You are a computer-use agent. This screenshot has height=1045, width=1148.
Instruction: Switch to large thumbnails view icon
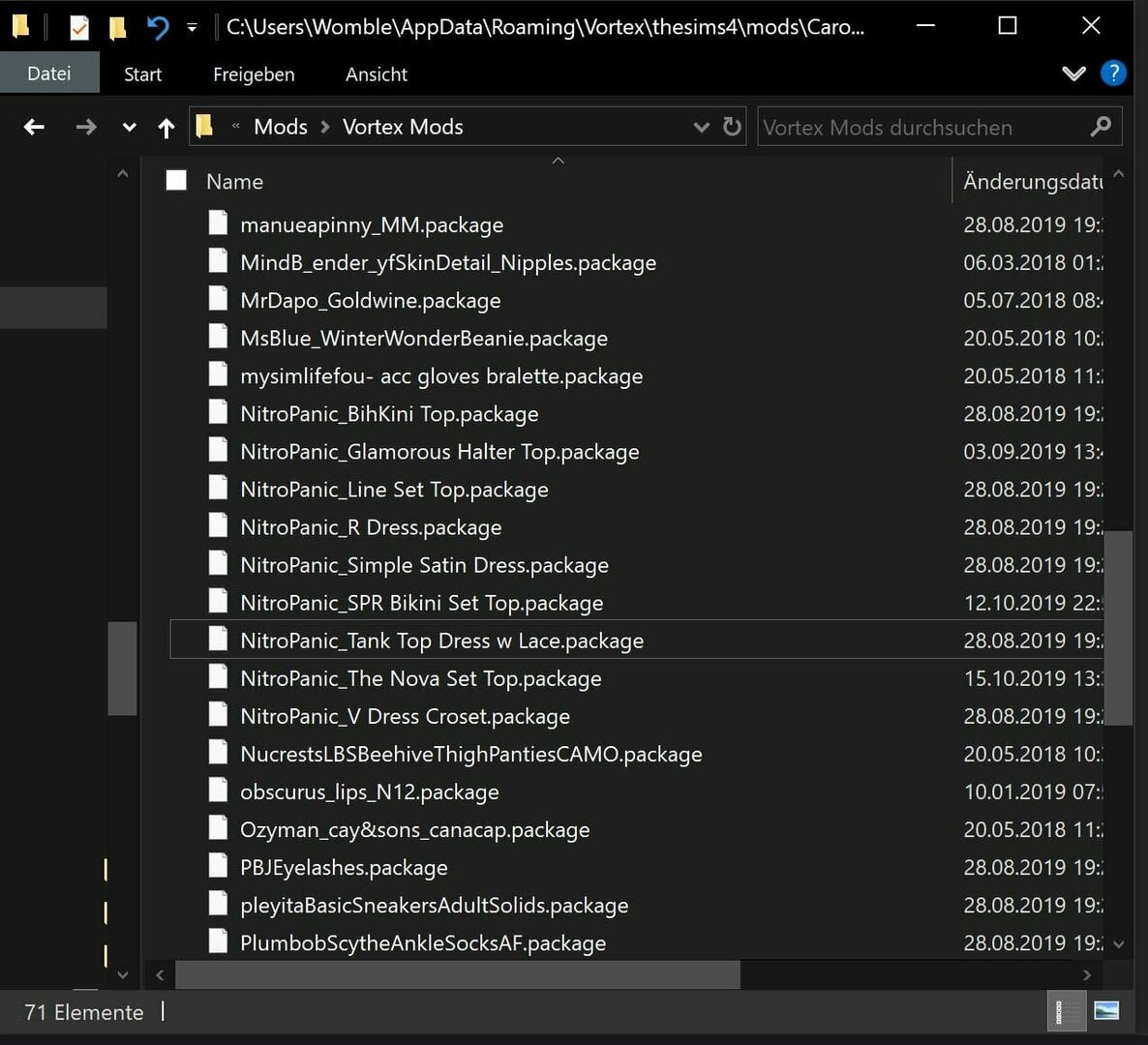pyautogui.click(x=1106, y=1011)
